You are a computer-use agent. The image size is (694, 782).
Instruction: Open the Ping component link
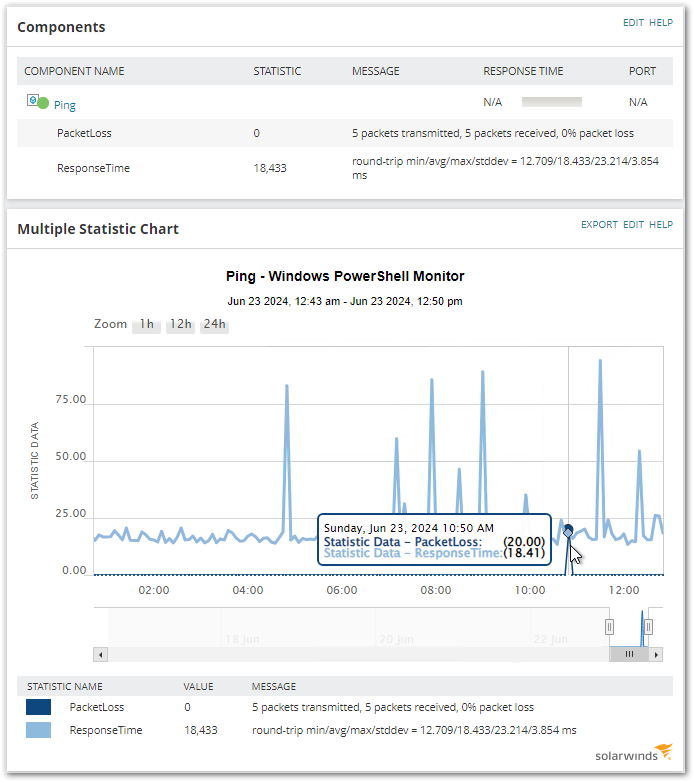click(x=65, y=105)
